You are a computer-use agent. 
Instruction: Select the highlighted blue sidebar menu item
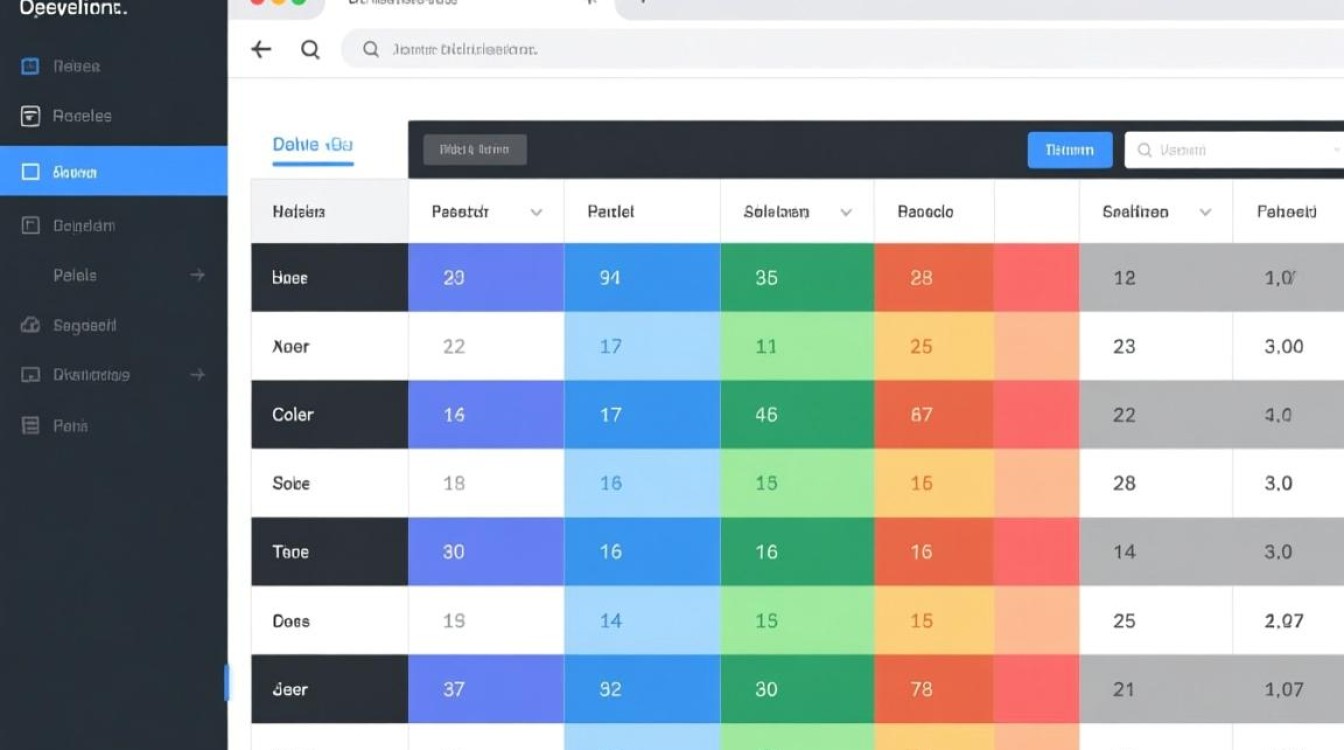(x=114, y=172)
